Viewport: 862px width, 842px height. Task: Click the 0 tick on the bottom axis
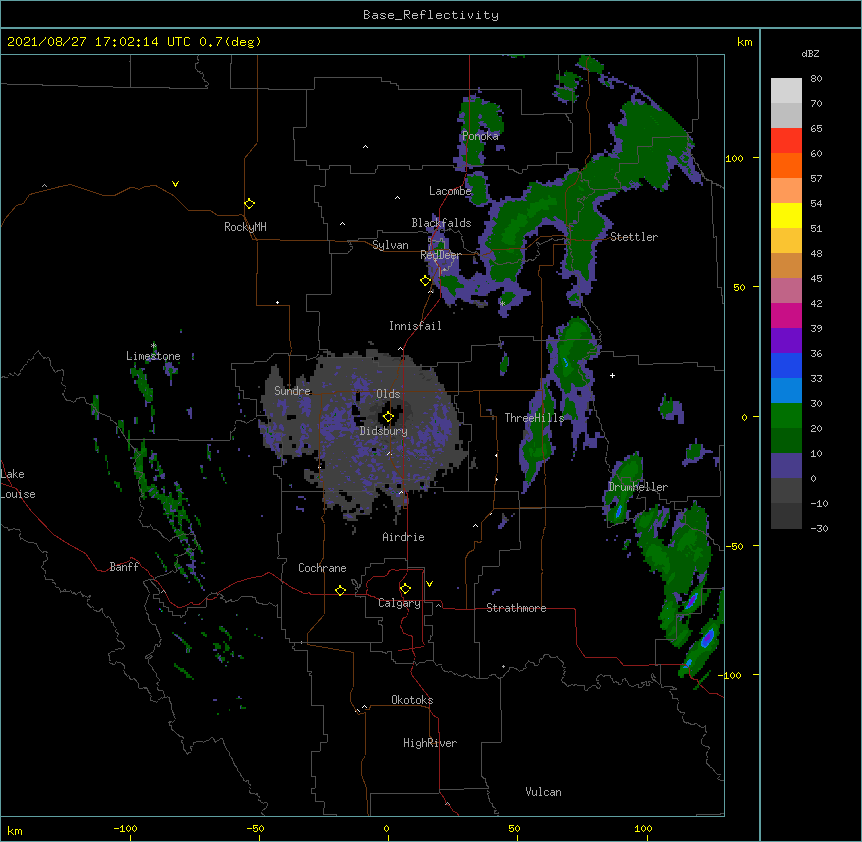tap(386, 828)
